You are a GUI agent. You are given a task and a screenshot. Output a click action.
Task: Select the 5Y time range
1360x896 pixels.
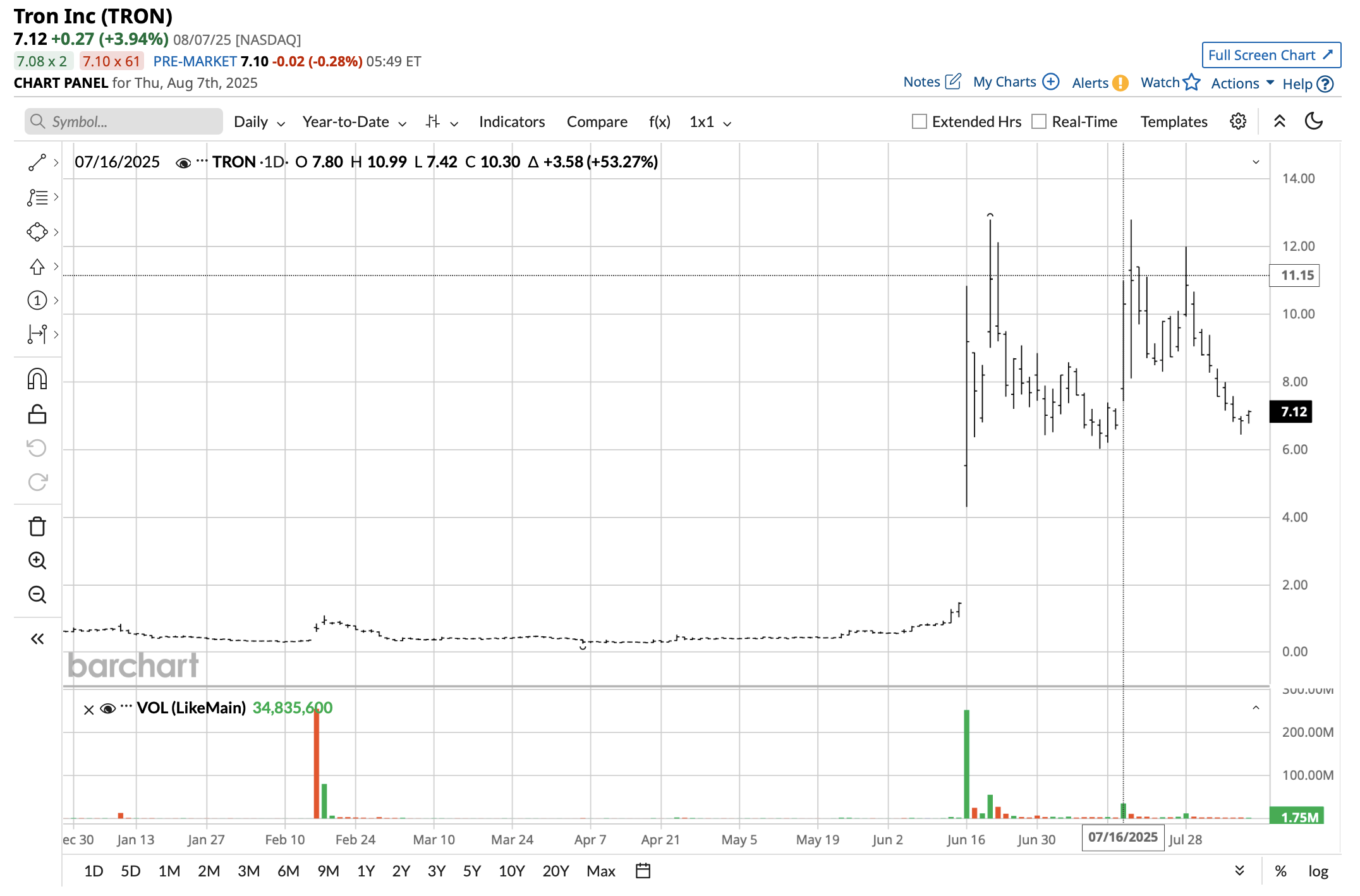472,871
